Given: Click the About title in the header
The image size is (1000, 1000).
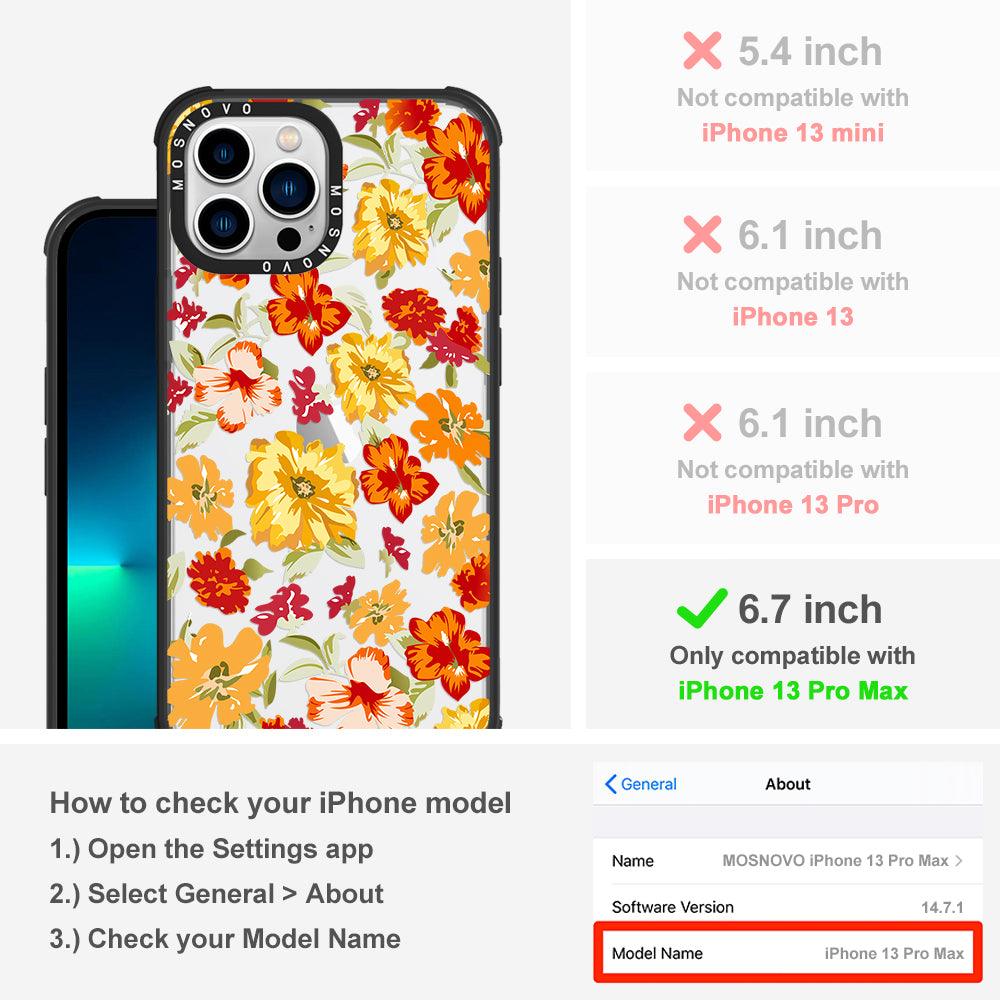Looking at the screenshot, I should pos(788,784).
